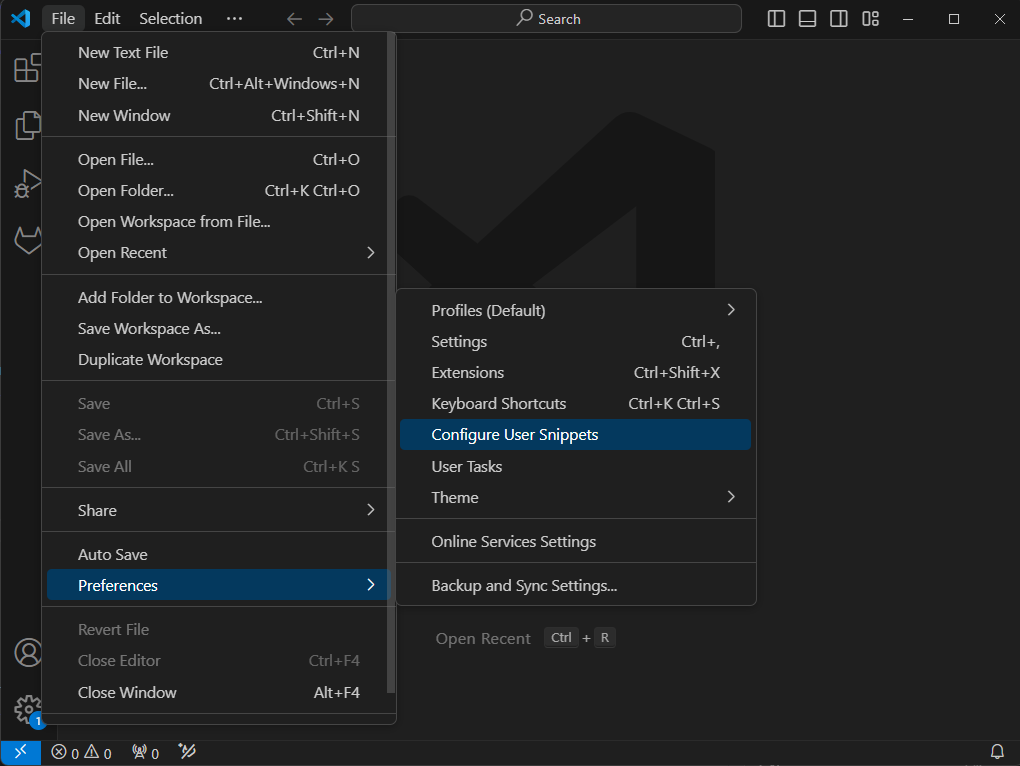Click the errors and warnings status item
This screenshot has height=766, width=1020.
80,752
